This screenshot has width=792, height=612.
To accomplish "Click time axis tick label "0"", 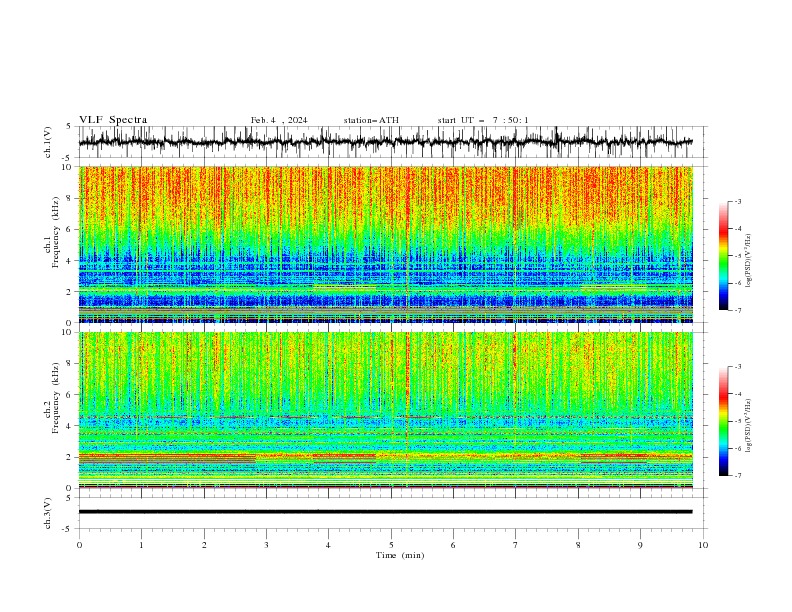I will 79,545.
